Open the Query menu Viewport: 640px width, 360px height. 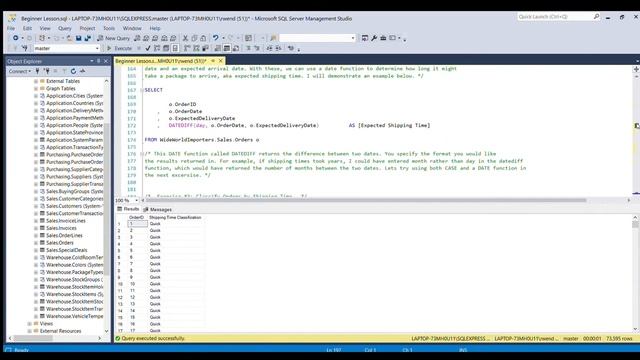(x=64, y=28)
